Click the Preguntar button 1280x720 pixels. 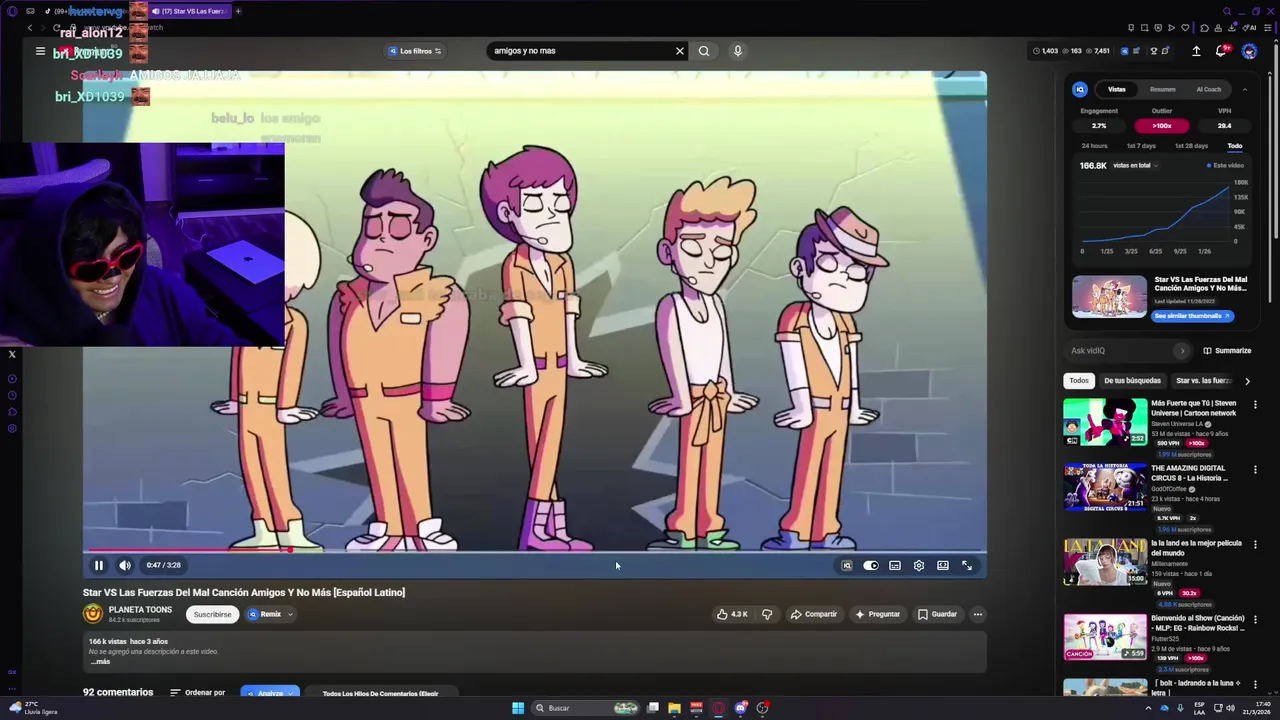877,614
